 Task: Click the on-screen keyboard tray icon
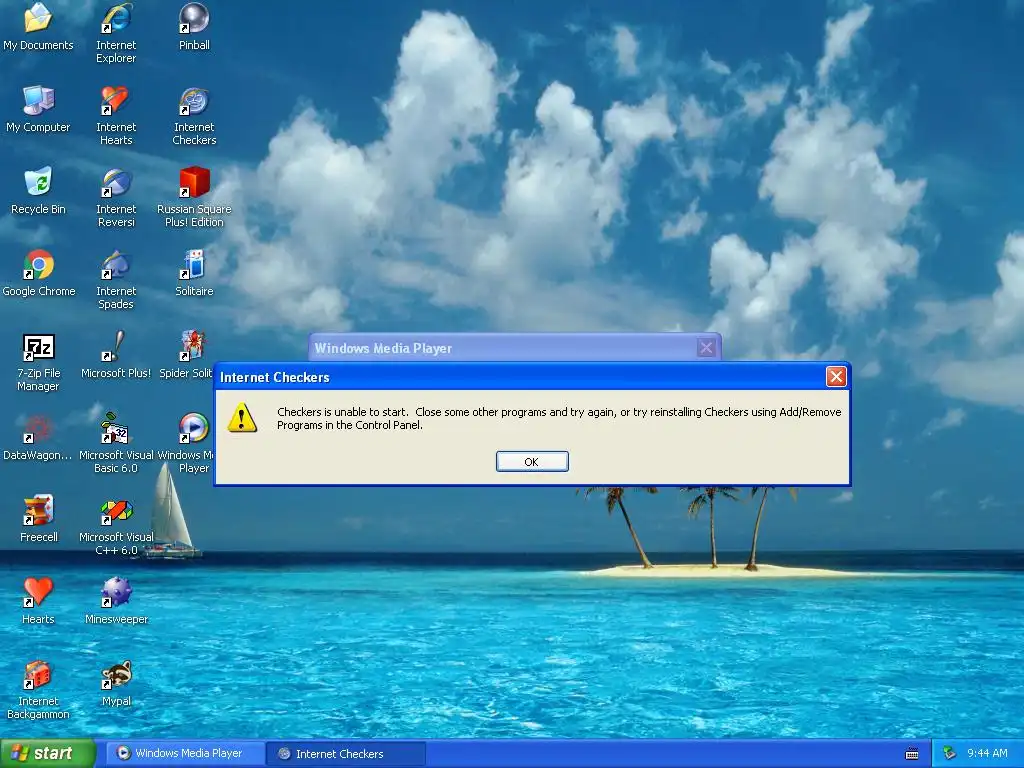tap(912, 754)
